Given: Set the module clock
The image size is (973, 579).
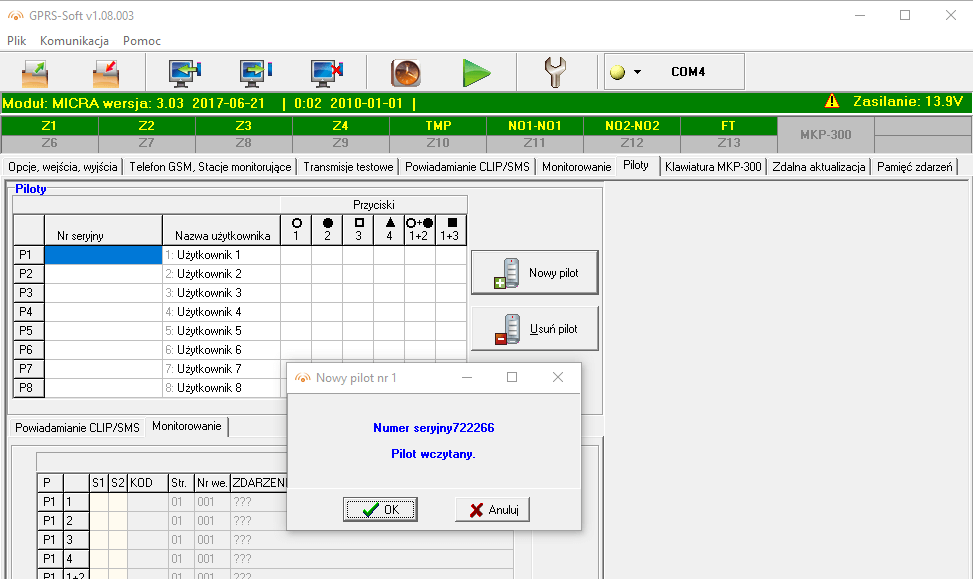Looking at the screenshot, I should (407, 72).
